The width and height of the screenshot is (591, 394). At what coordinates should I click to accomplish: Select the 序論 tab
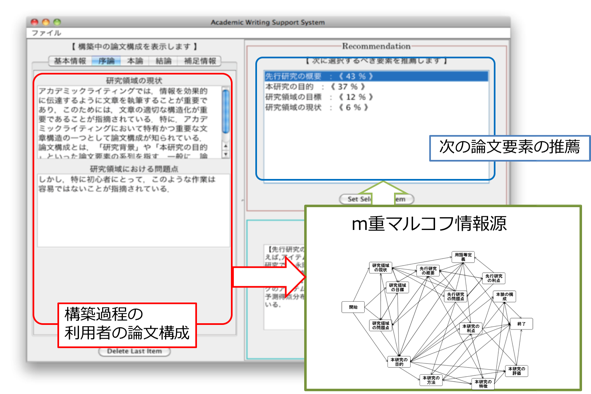106,61
